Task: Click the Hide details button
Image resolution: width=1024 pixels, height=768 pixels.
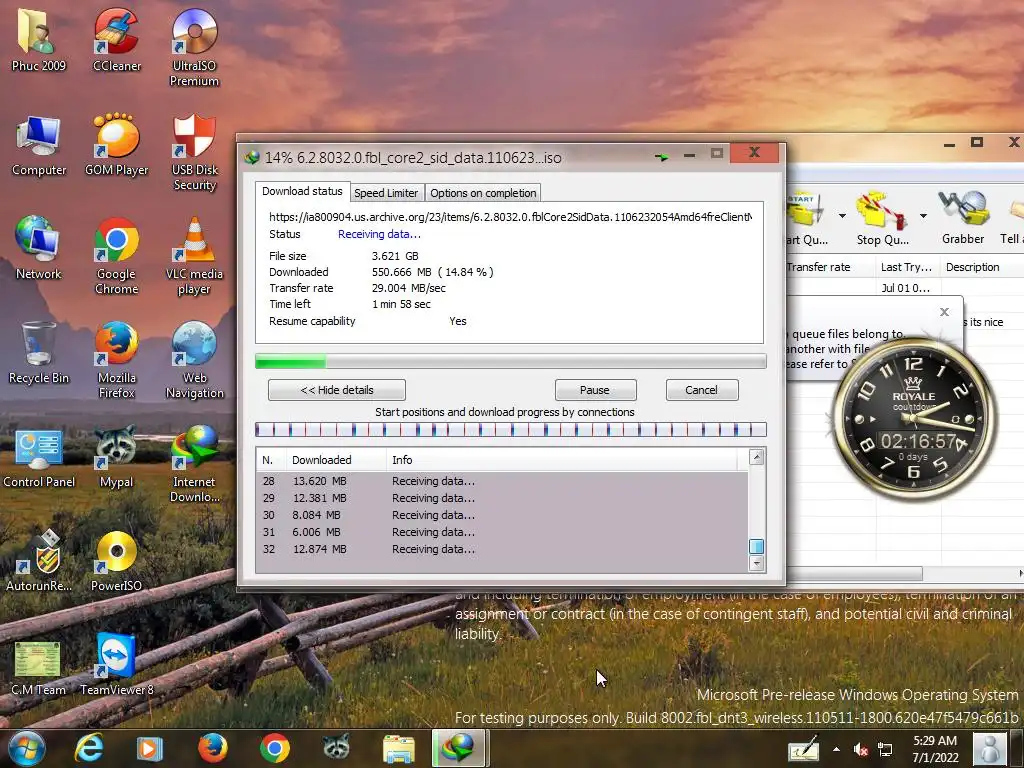Action: [337, 390]
